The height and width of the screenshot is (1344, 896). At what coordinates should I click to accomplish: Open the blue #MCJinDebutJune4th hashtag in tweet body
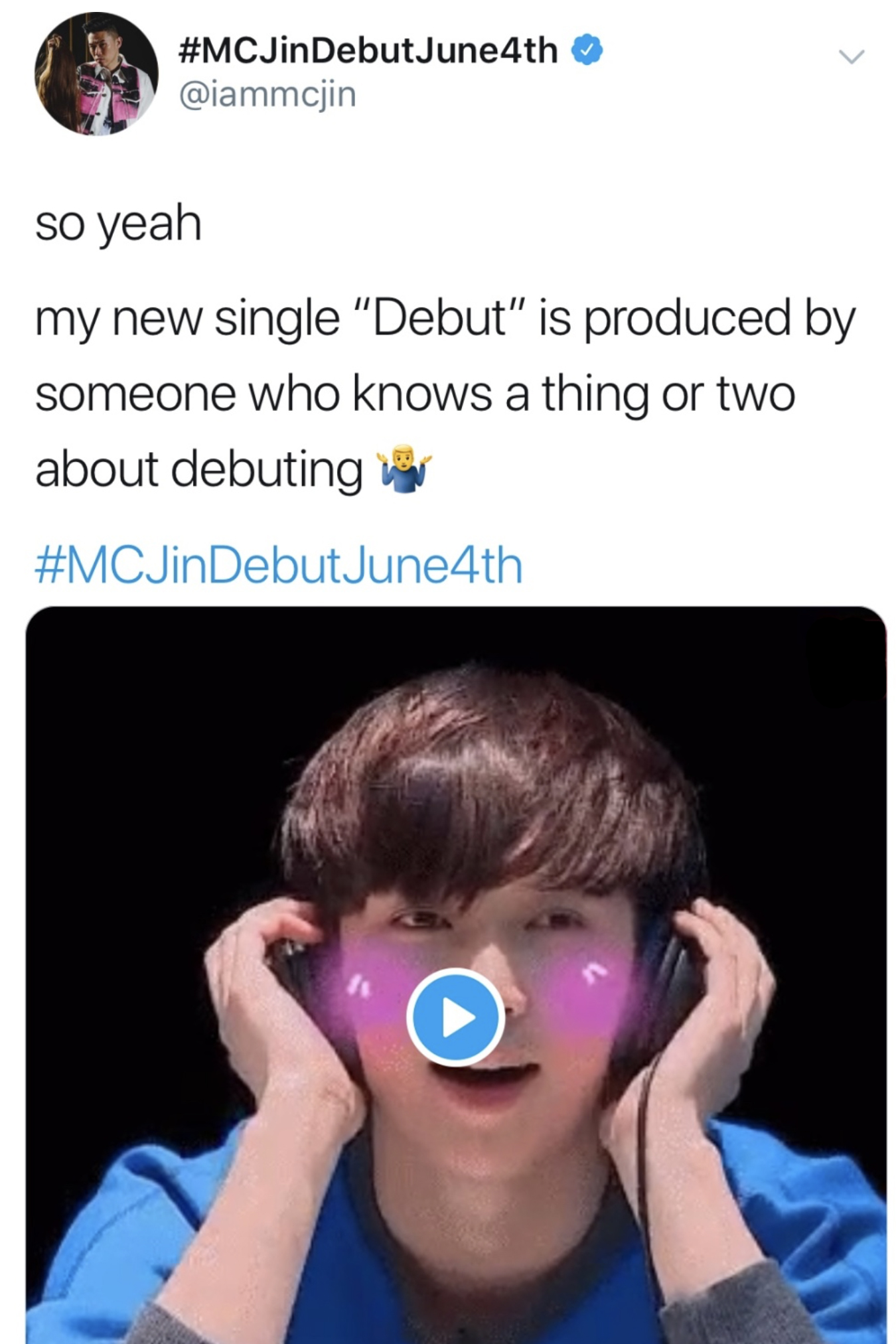(279, 565)
